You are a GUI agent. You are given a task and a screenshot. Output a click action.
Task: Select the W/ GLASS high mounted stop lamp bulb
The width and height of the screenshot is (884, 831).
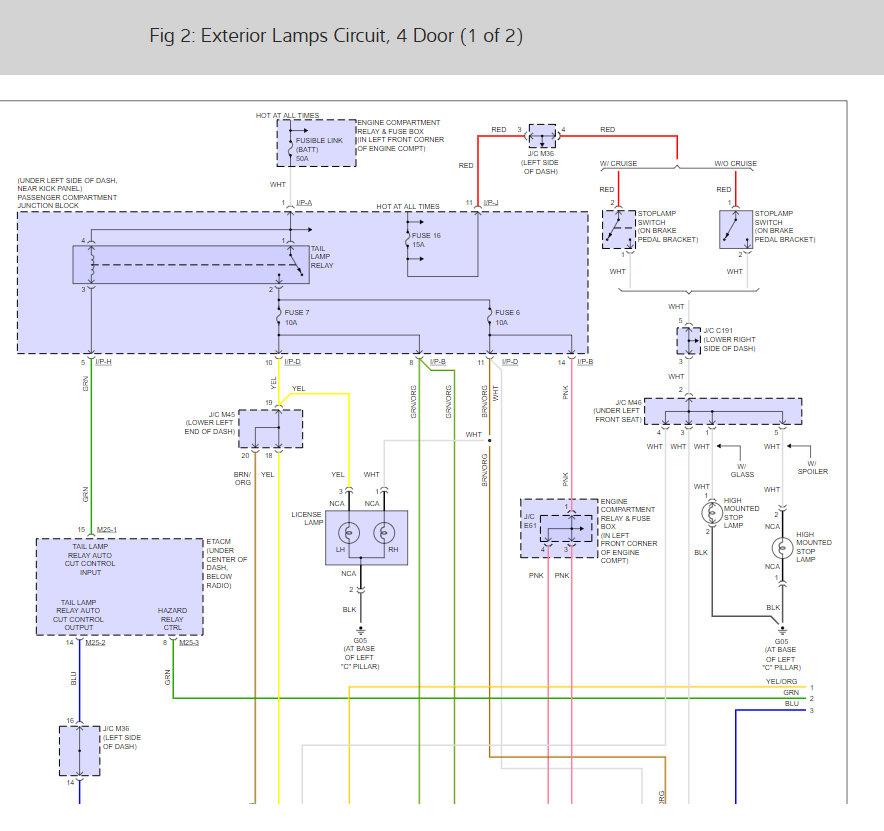pyautogui.click(x=711, y=512)
